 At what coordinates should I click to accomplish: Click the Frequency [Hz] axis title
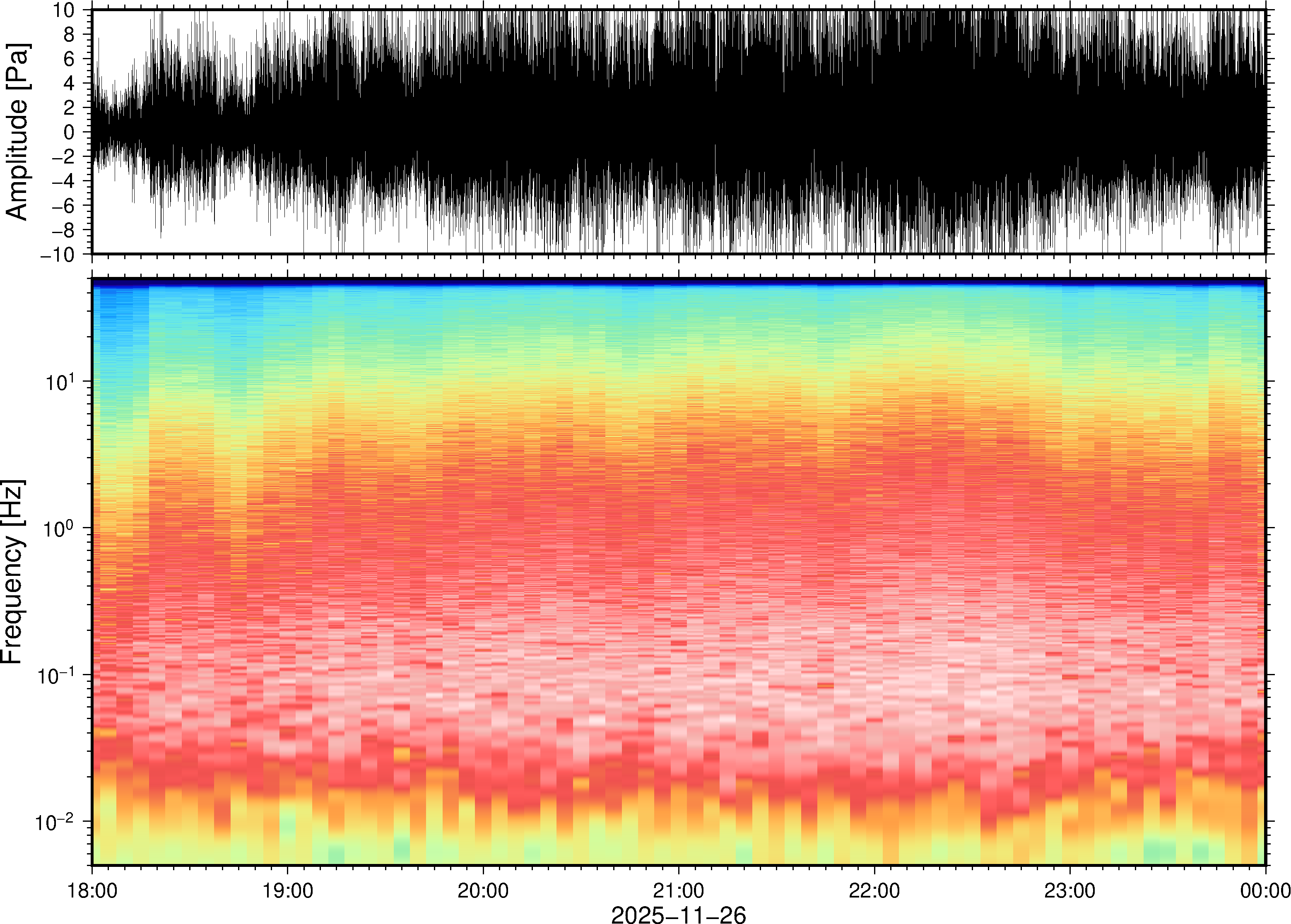[x=12, y=572]
